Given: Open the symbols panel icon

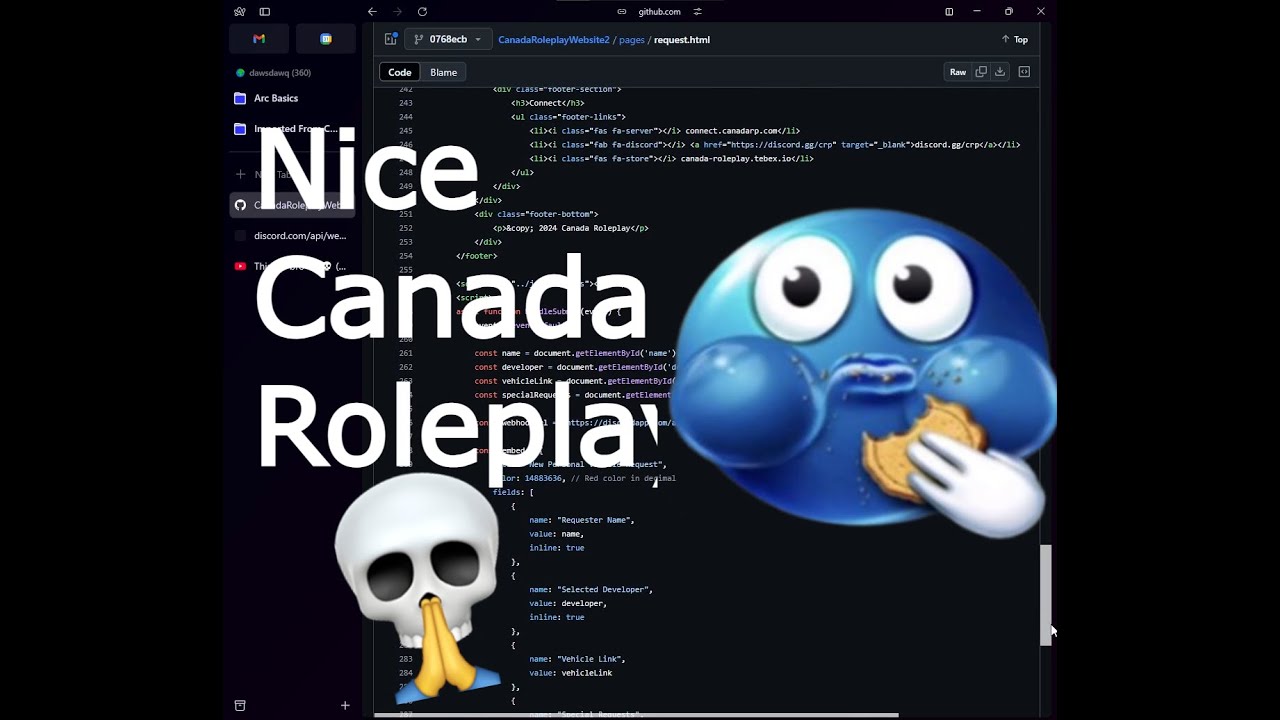Looking at the screenshot, I should coord(1024,72).
